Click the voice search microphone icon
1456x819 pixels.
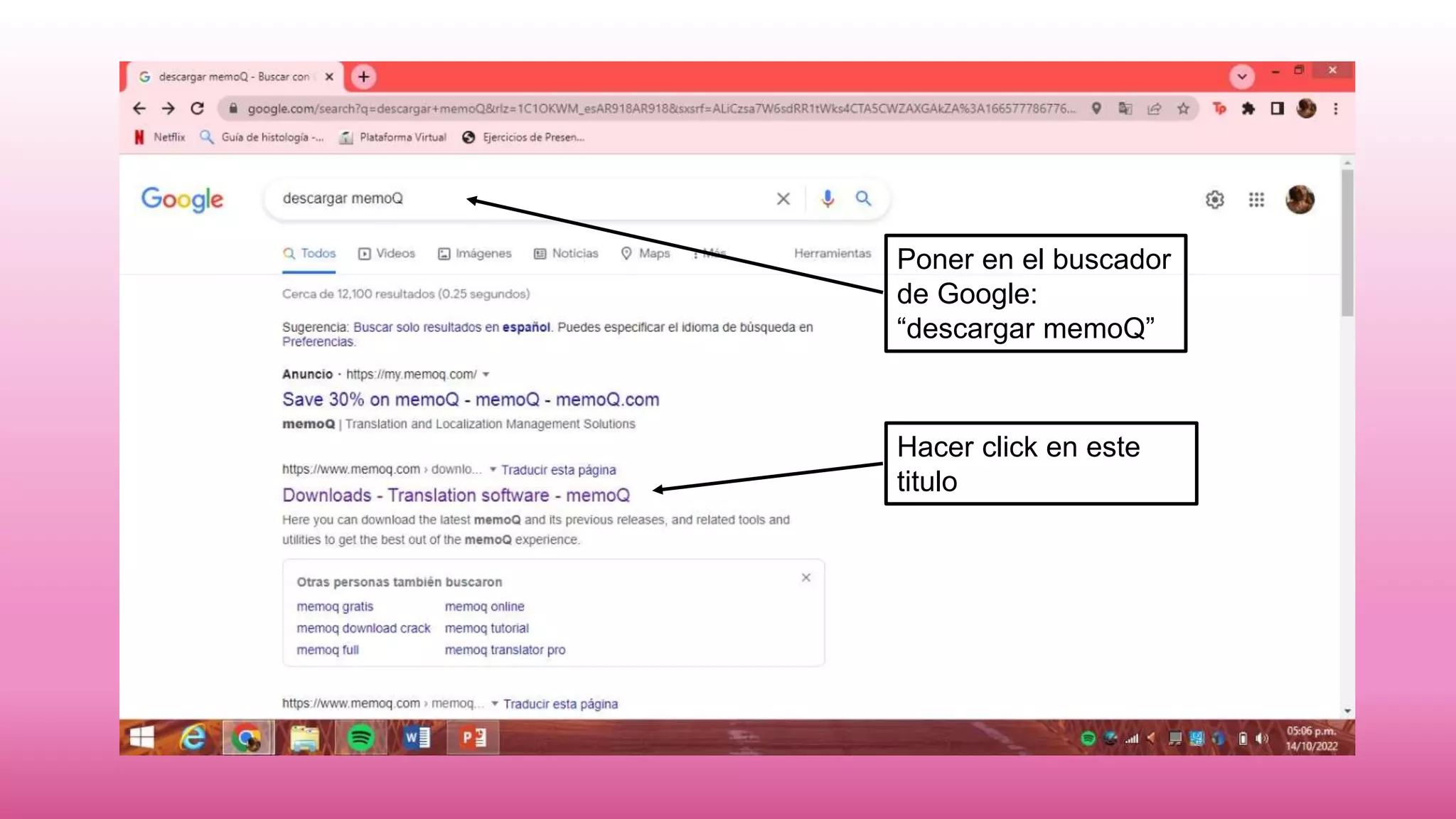tap(827, 198)
